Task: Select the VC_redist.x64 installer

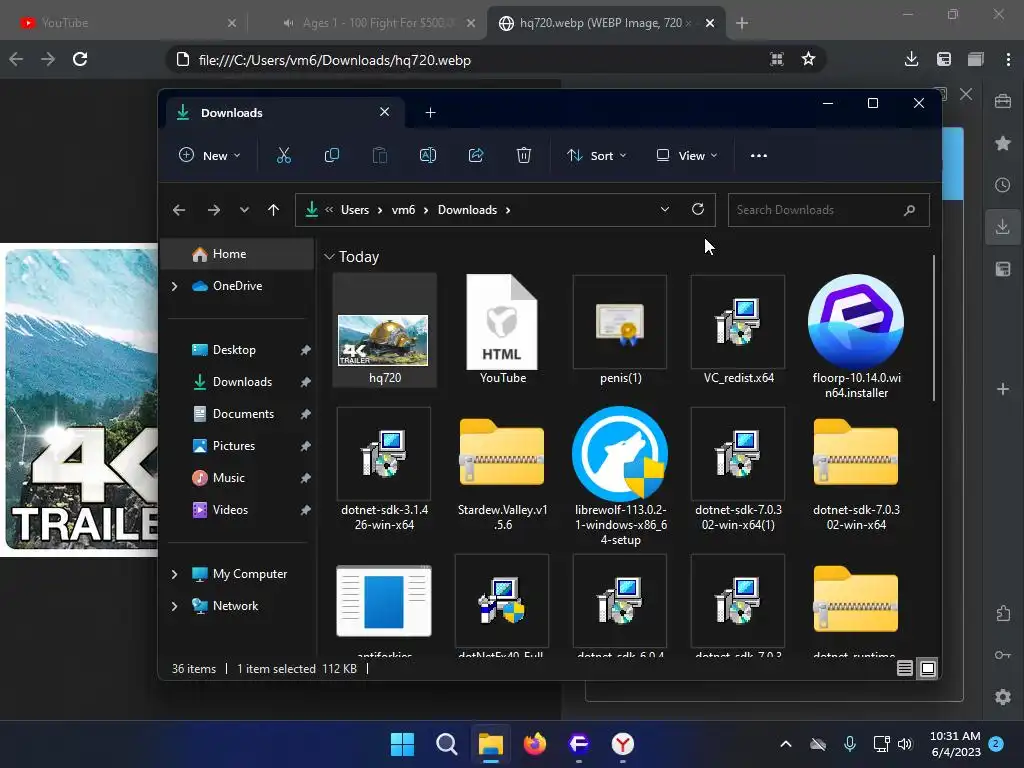Action: click(738, 330)
